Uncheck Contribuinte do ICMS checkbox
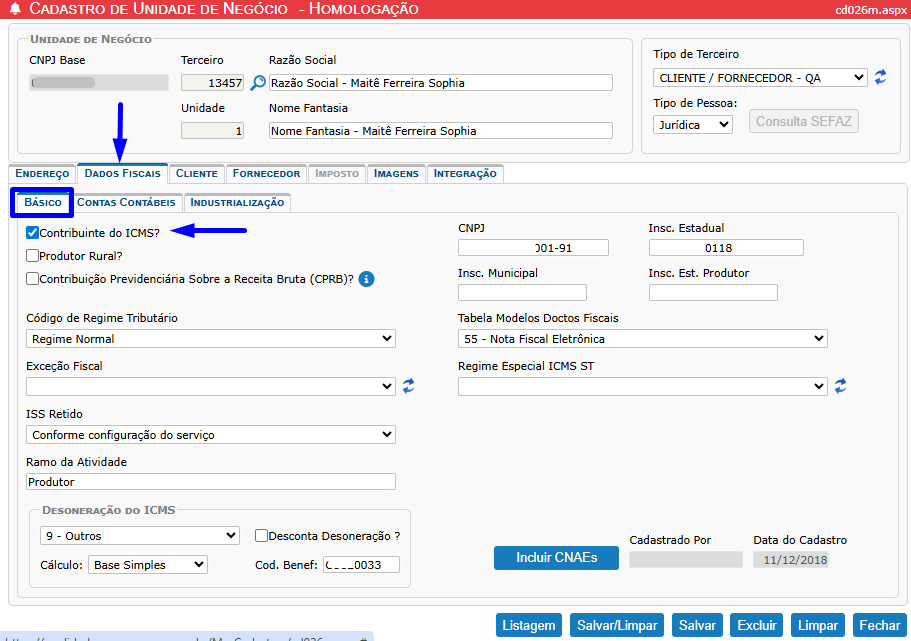This screenshot has height=641, width=911. (33, 232)
